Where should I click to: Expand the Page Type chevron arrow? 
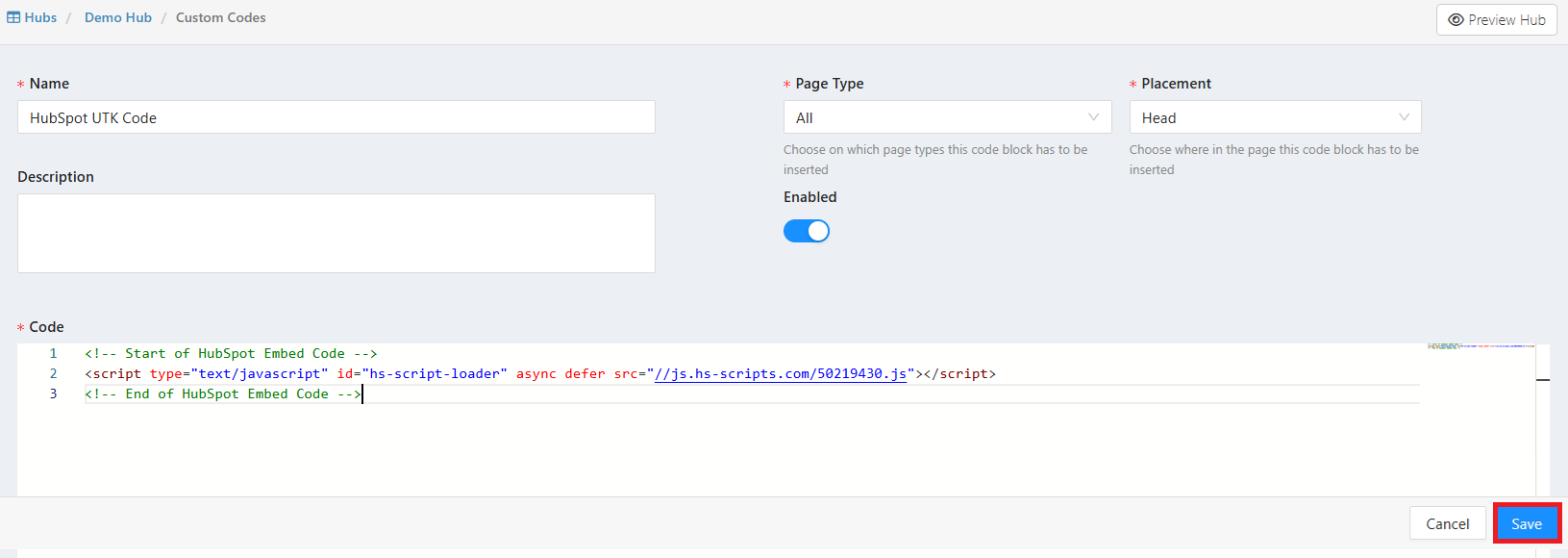1093,117
